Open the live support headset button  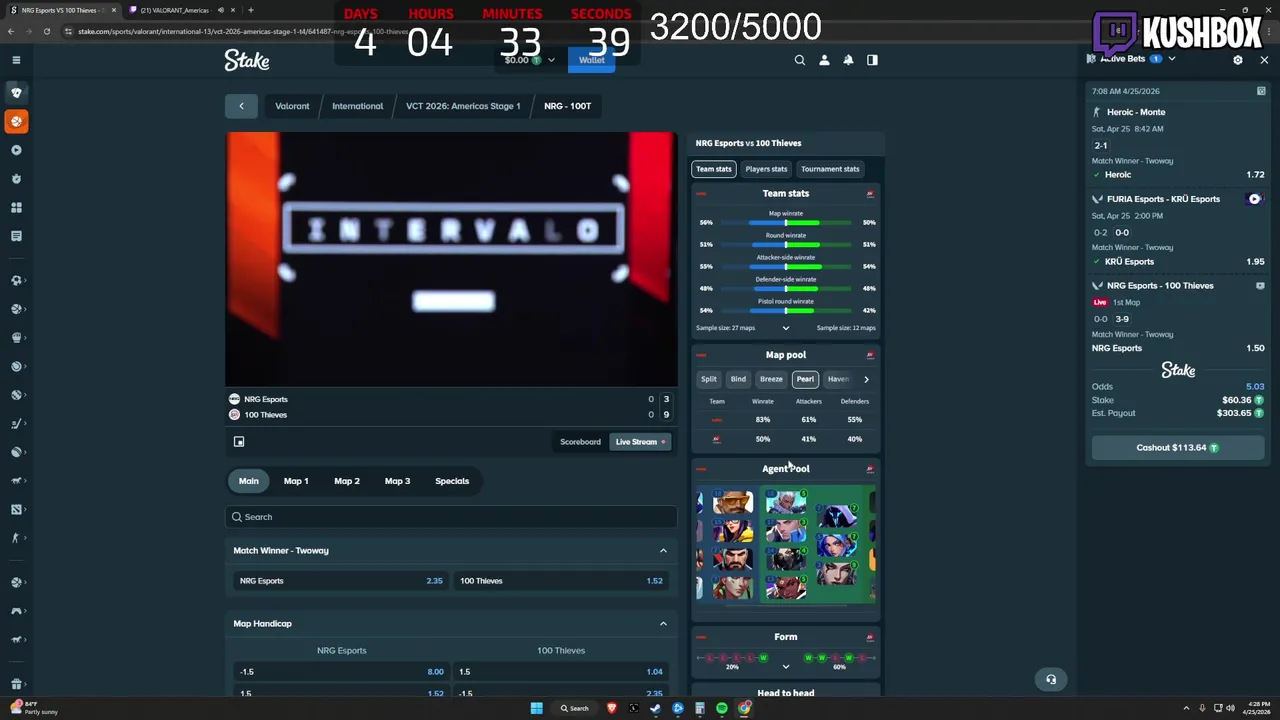tap(1051, 679)
